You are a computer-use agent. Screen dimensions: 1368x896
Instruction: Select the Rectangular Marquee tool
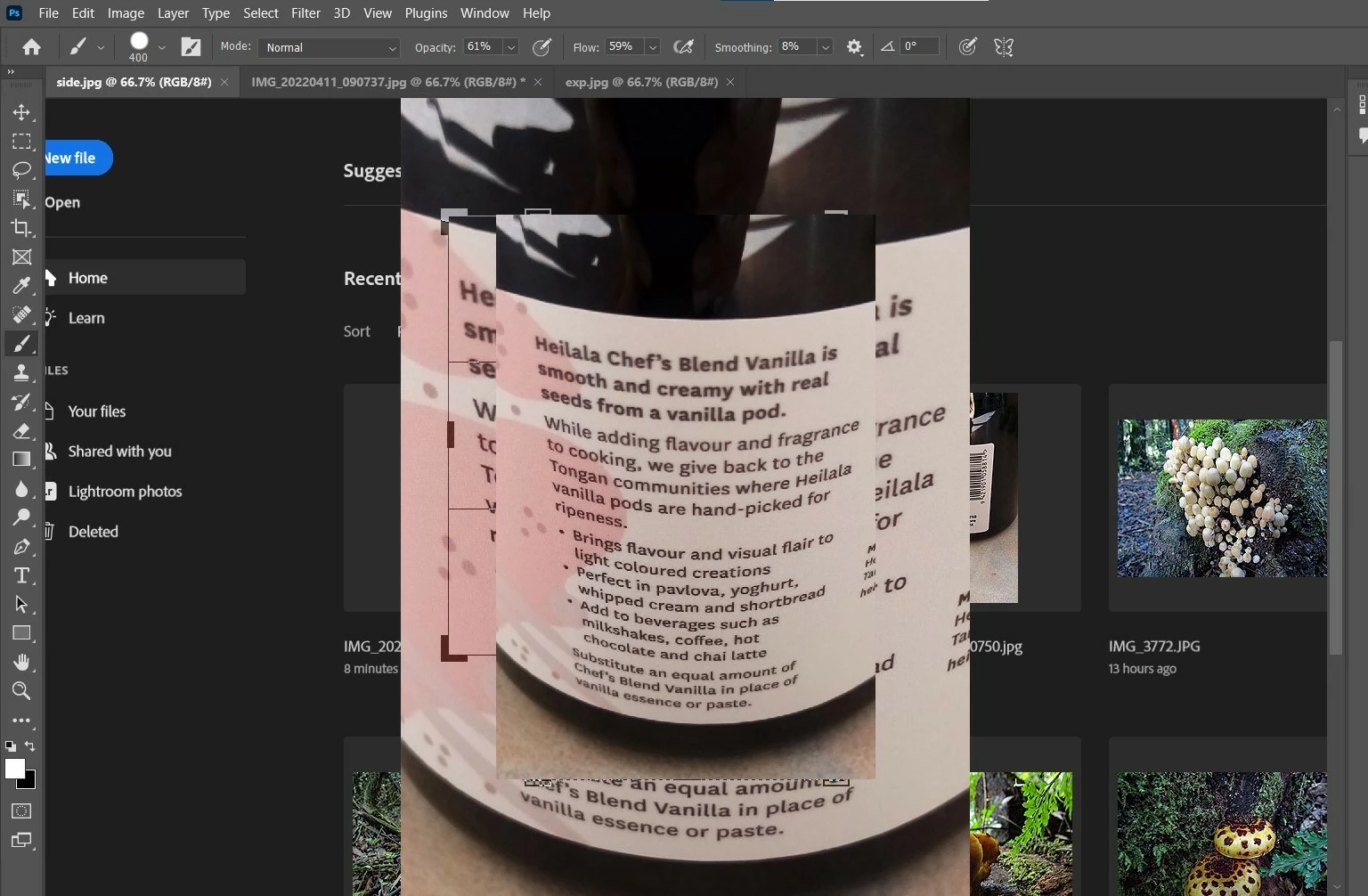click(x=21, y=142)
